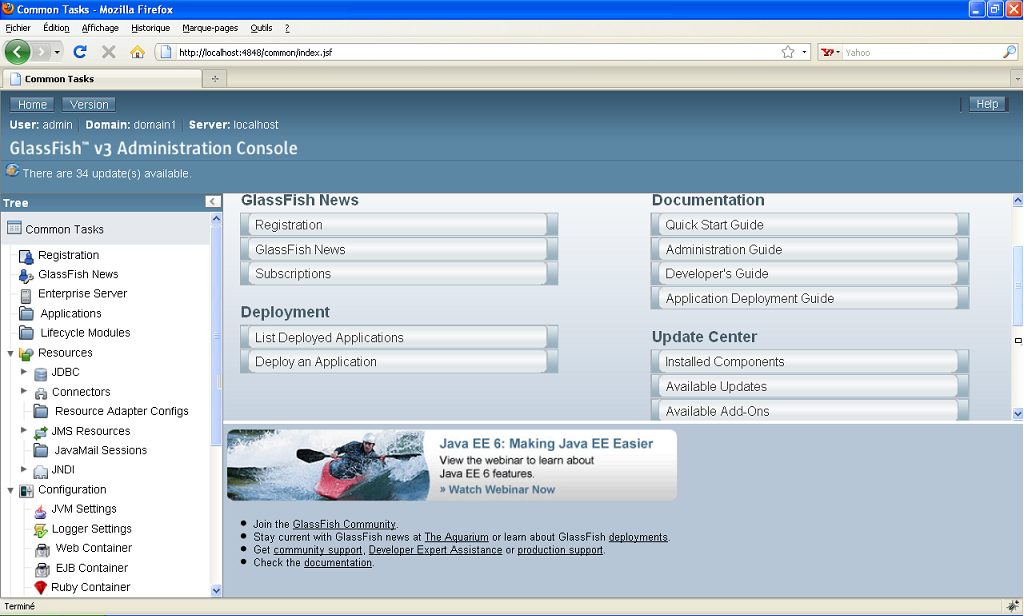Click the Ruby Container gem icon

[x=41, y=588]
